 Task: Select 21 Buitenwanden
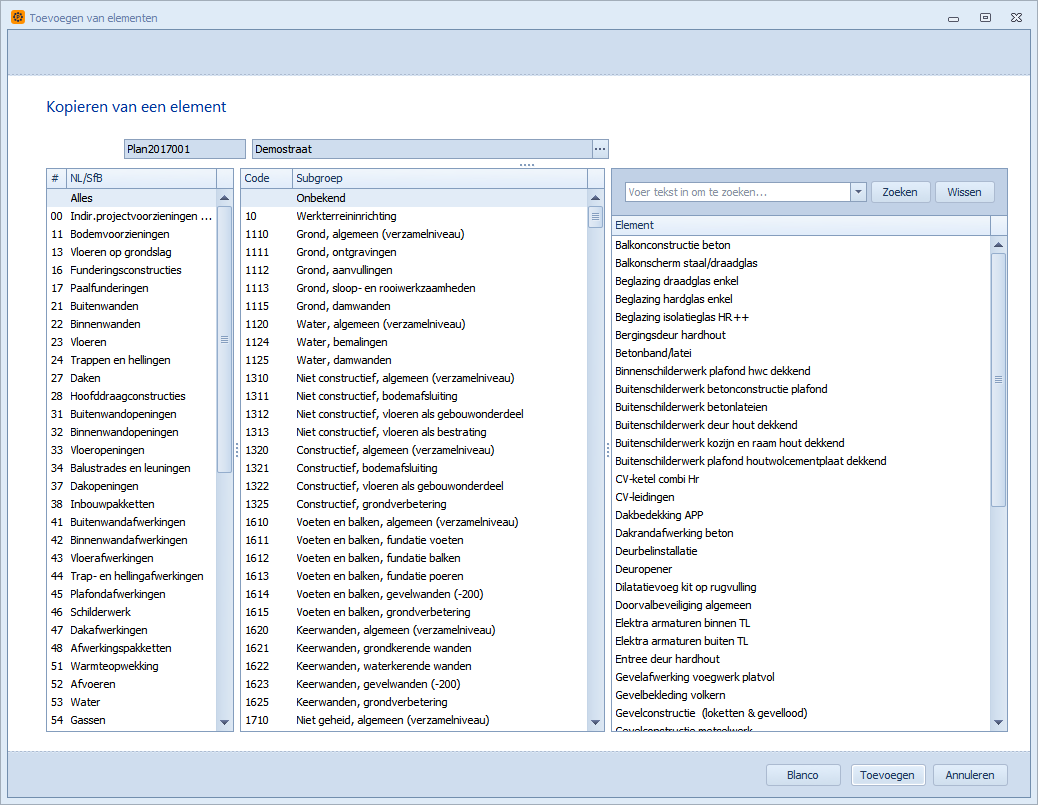point(132,306)
